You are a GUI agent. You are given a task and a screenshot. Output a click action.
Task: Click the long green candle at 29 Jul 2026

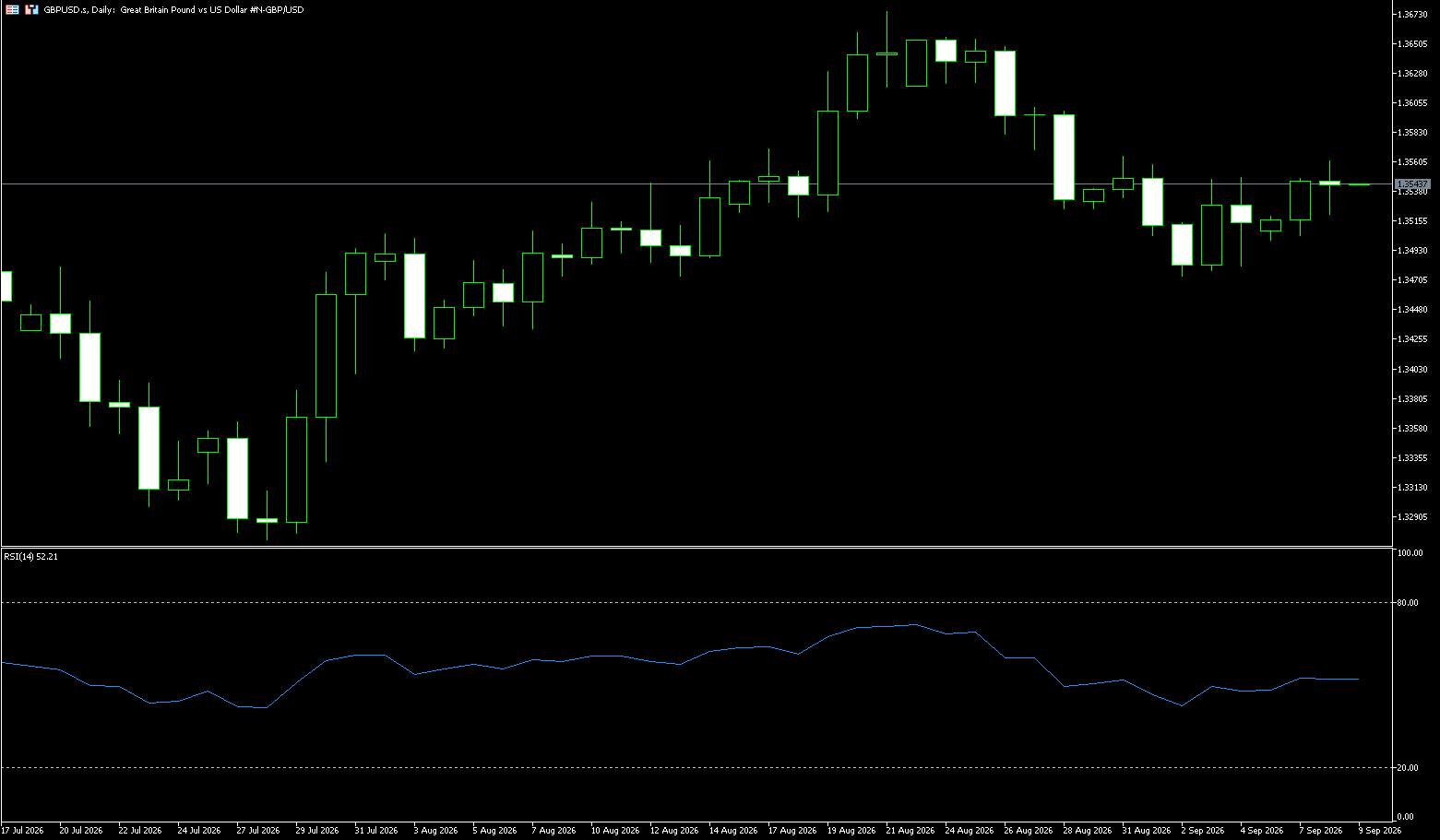[326, 356]
